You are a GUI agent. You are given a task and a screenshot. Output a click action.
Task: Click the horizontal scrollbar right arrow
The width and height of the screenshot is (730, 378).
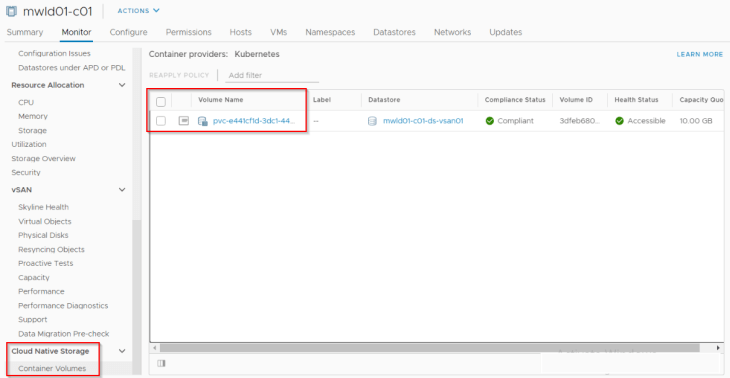click(718, 348)
